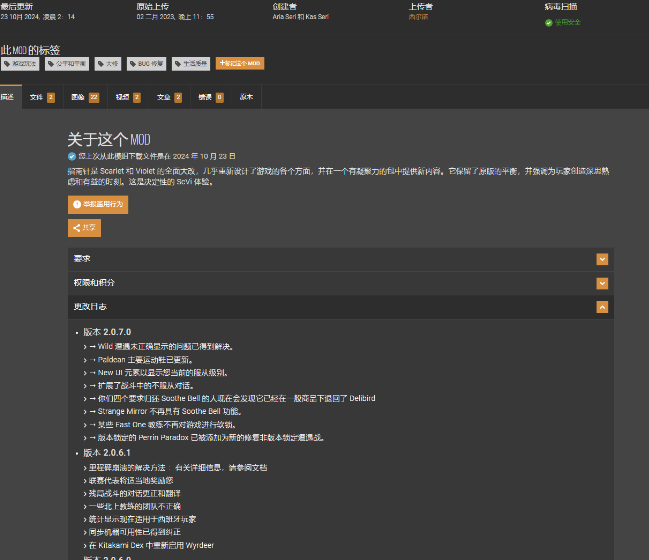
Task: Open the 描述 (Description) tab
Action: (10, 97)
